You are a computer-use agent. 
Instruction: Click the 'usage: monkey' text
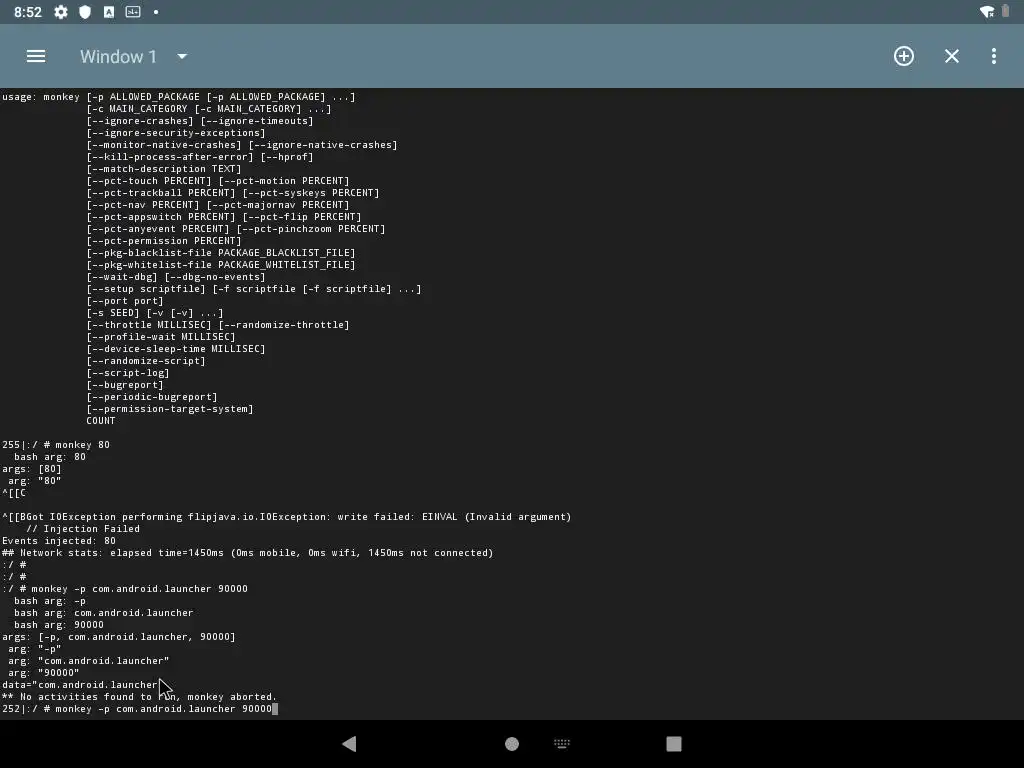(41, 97)
